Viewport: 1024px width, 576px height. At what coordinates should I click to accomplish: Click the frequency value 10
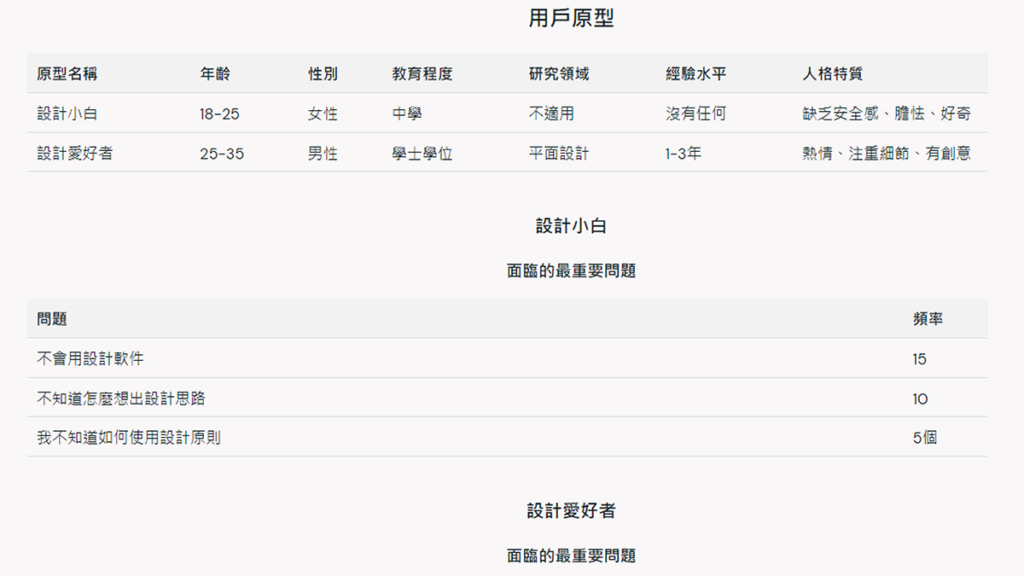coord(920,399)
